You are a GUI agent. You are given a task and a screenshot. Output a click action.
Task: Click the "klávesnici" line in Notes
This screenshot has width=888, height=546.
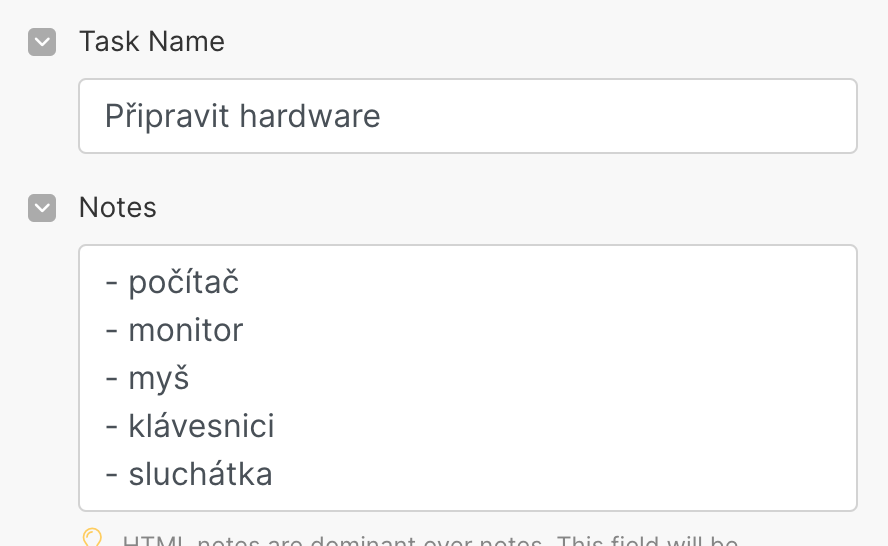coord(202,426)
